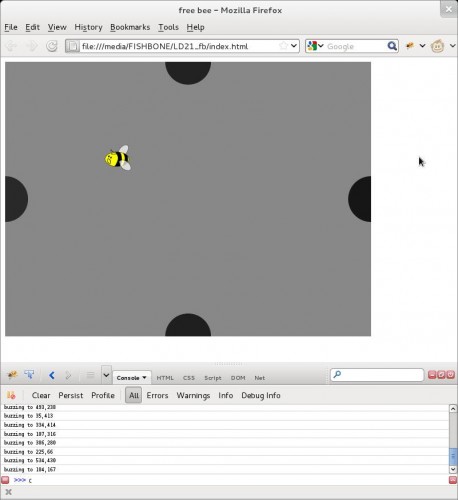
Task: Click the X icon in the bottom status bar
Action: click(x=9, y=492)
